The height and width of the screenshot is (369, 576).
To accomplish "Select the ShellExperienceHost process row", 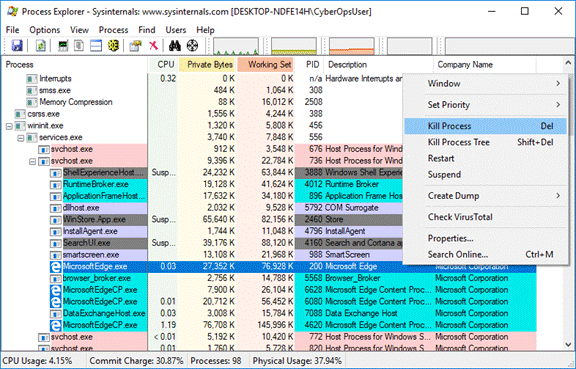I will click(x=202, y=173).
